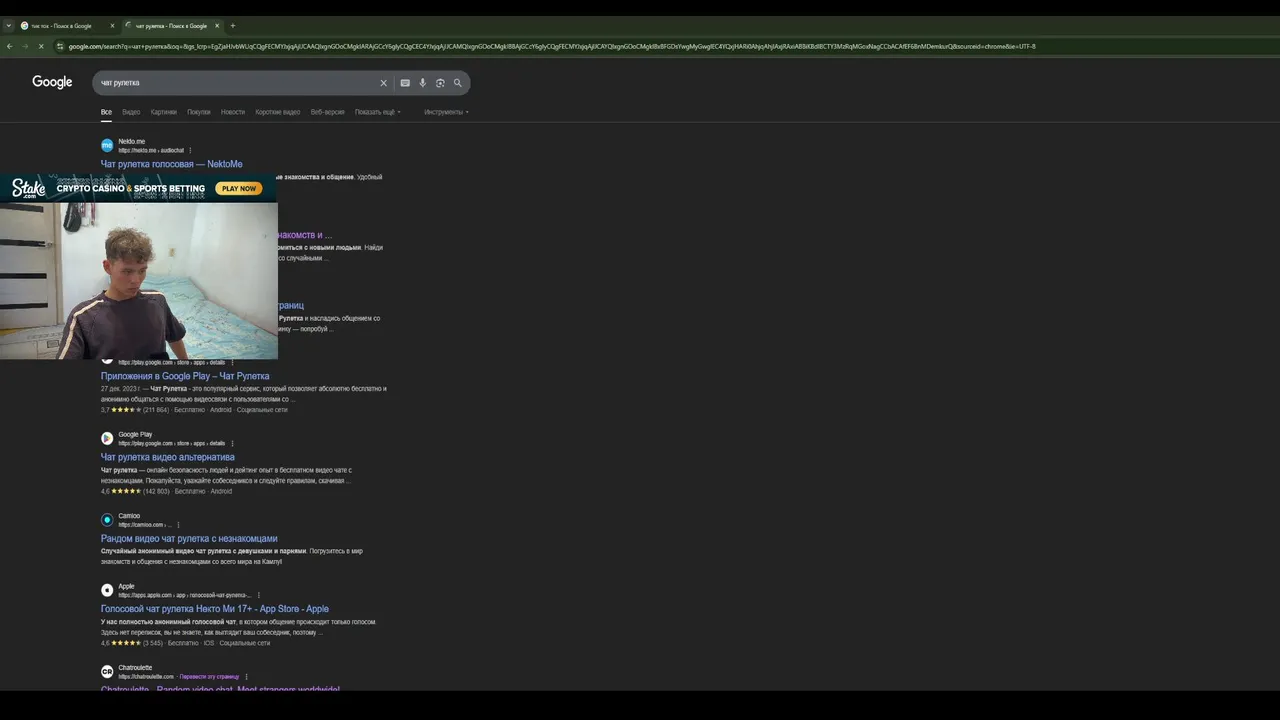Search by image with camera icon
Image resolution: width=1280 pixels, height=720 pixels.
(x=440, y=83)
